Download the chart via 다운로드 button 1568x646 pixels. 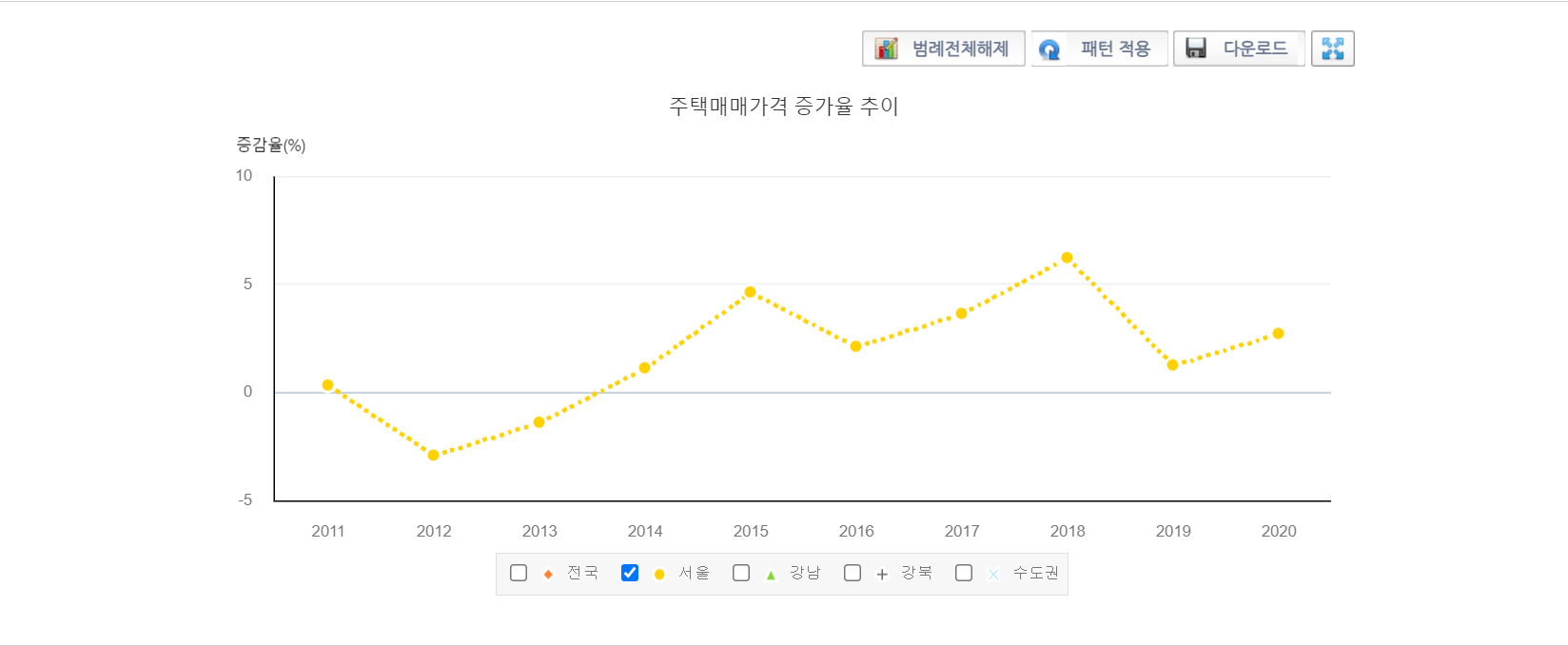pos(1238,49)
